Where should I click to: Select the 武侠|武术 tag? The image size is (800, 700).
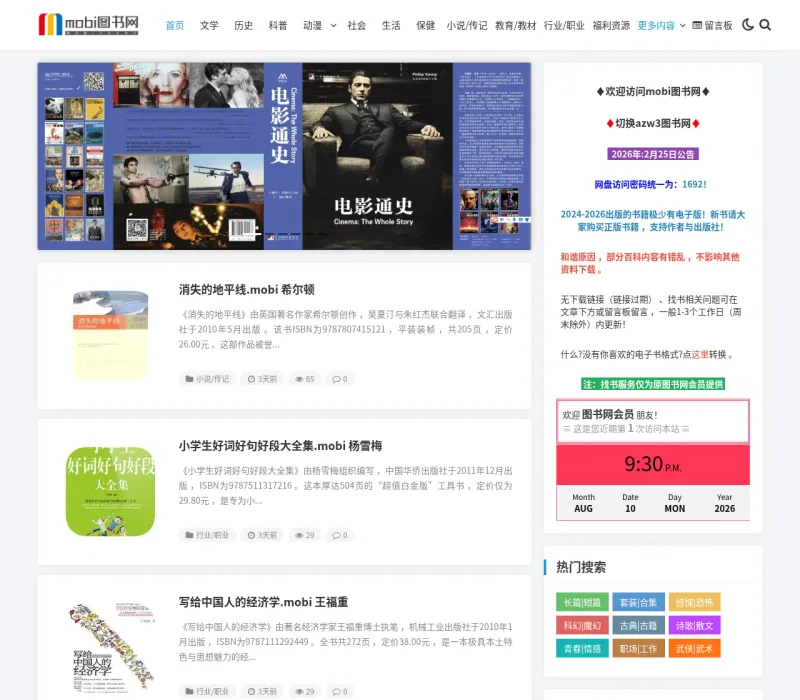click(x=694, y=648)
